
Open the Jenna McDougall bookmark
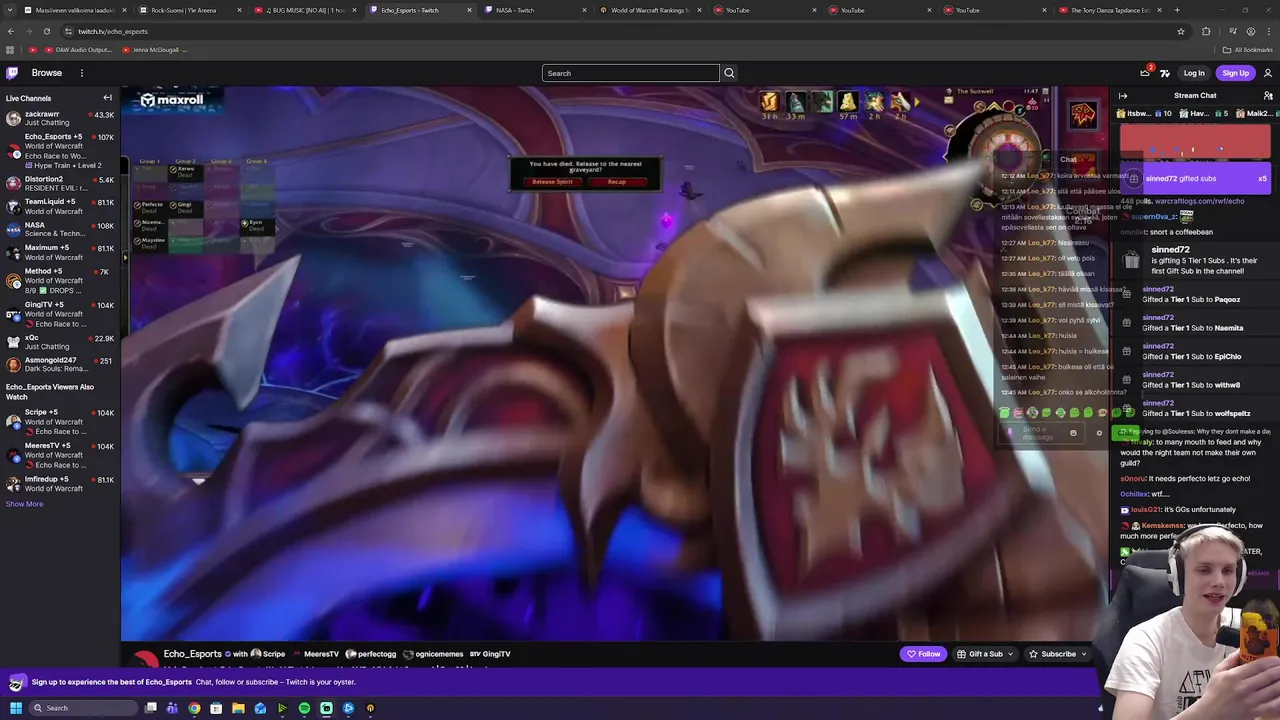pos(154,50)
